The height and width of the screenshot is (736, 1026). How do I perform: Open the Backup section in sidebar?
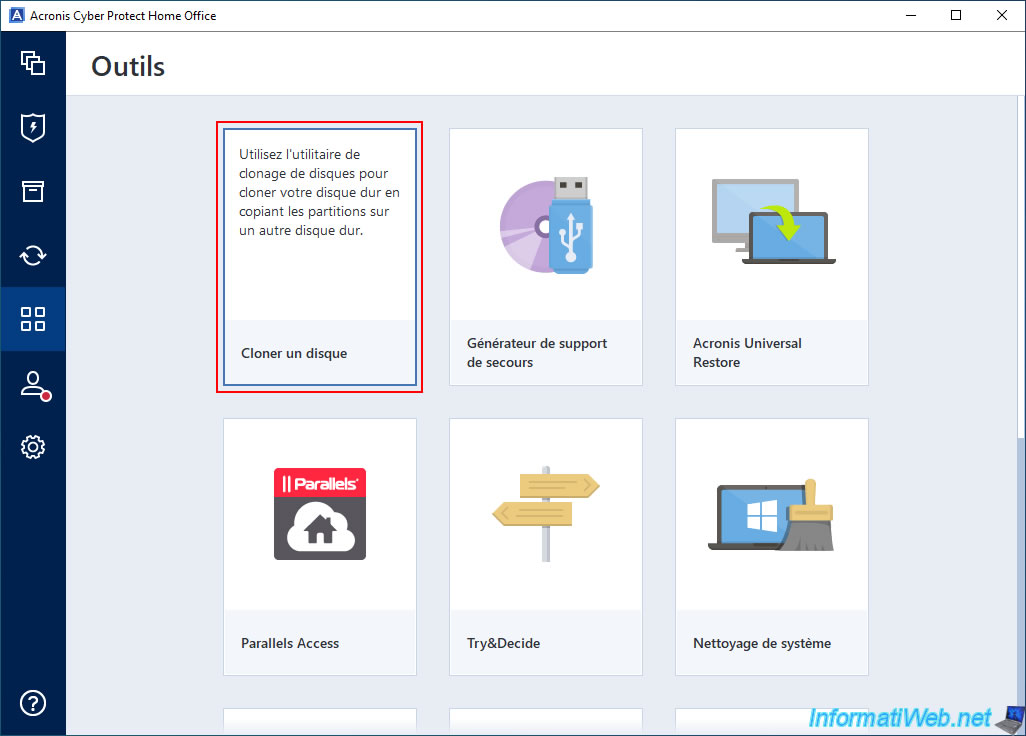(33, 64)
